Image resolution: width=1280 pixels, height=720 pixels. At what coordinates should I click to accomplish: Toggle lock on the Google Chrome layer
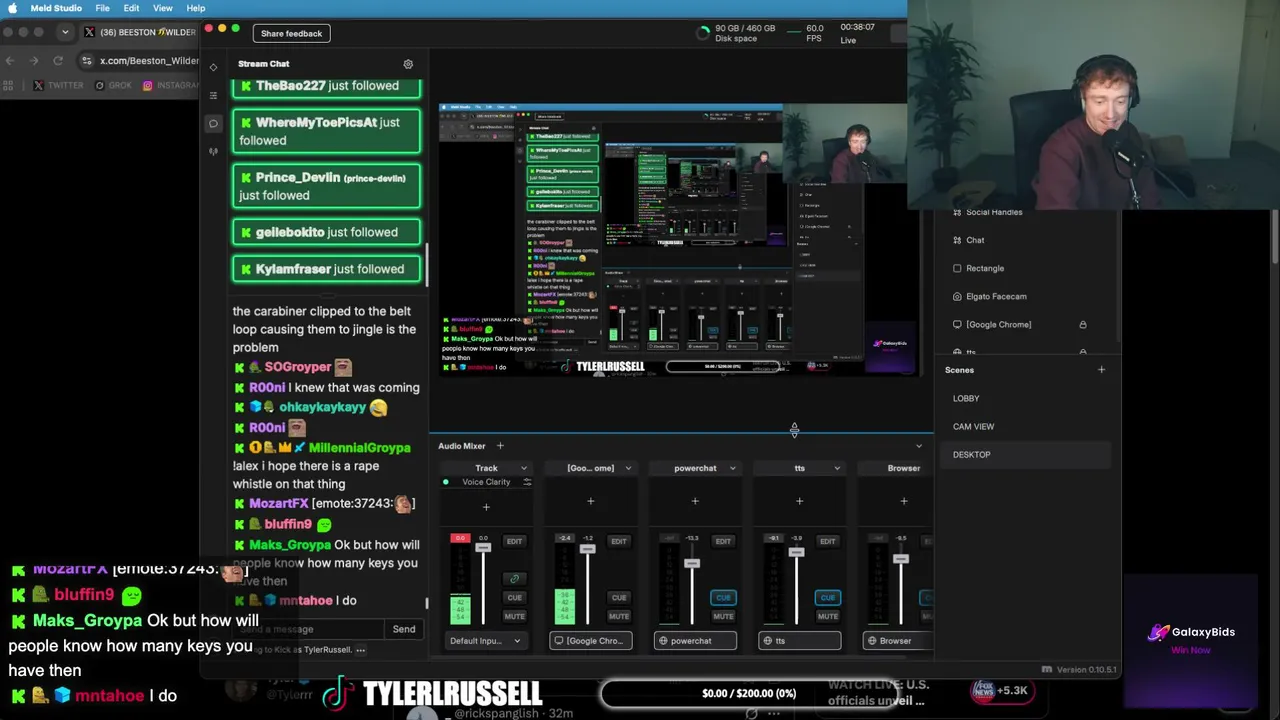coord(1082,324)
